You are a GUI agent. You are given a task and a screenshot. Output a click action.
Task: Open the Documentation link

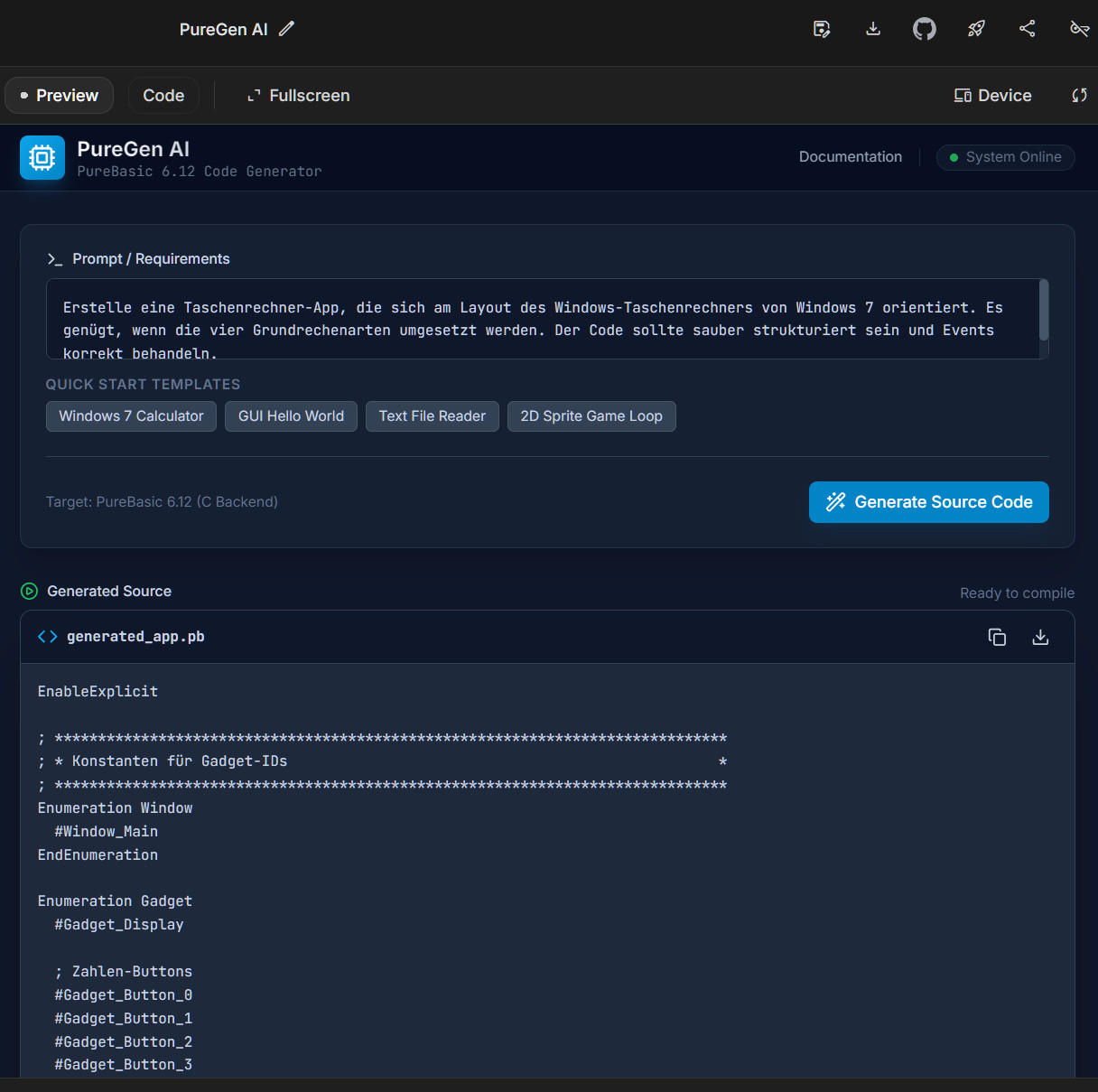tap(850, 157)
